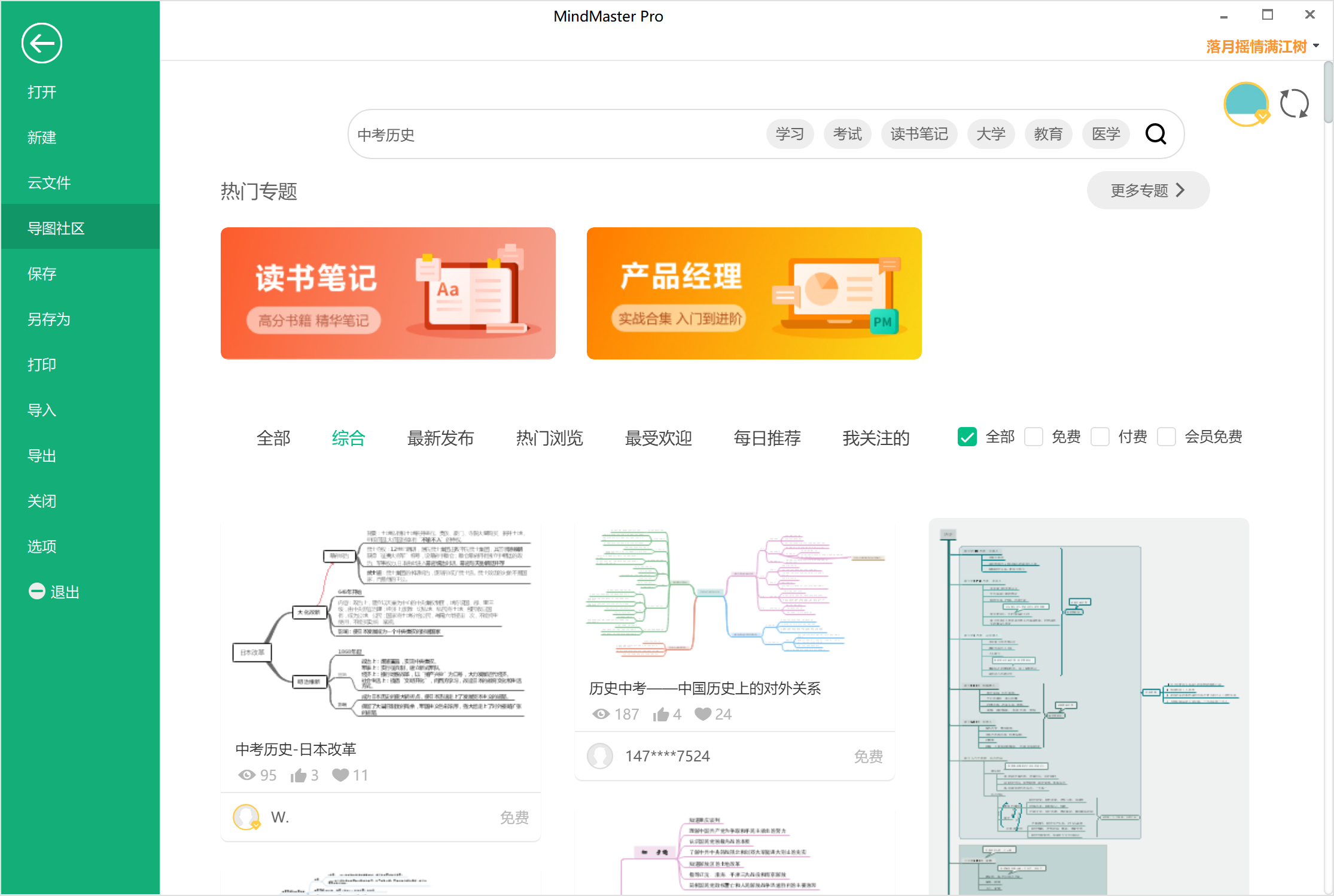Click 导入 in the sidebar
The height and width of the screenshot is (896, 1334).
coord(80,410)
